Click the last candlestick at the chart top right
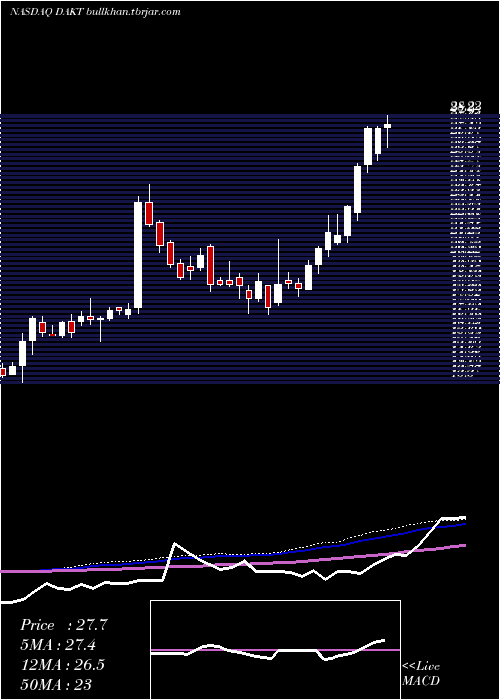This screenshot has height=700, width=500. (388, 131)
